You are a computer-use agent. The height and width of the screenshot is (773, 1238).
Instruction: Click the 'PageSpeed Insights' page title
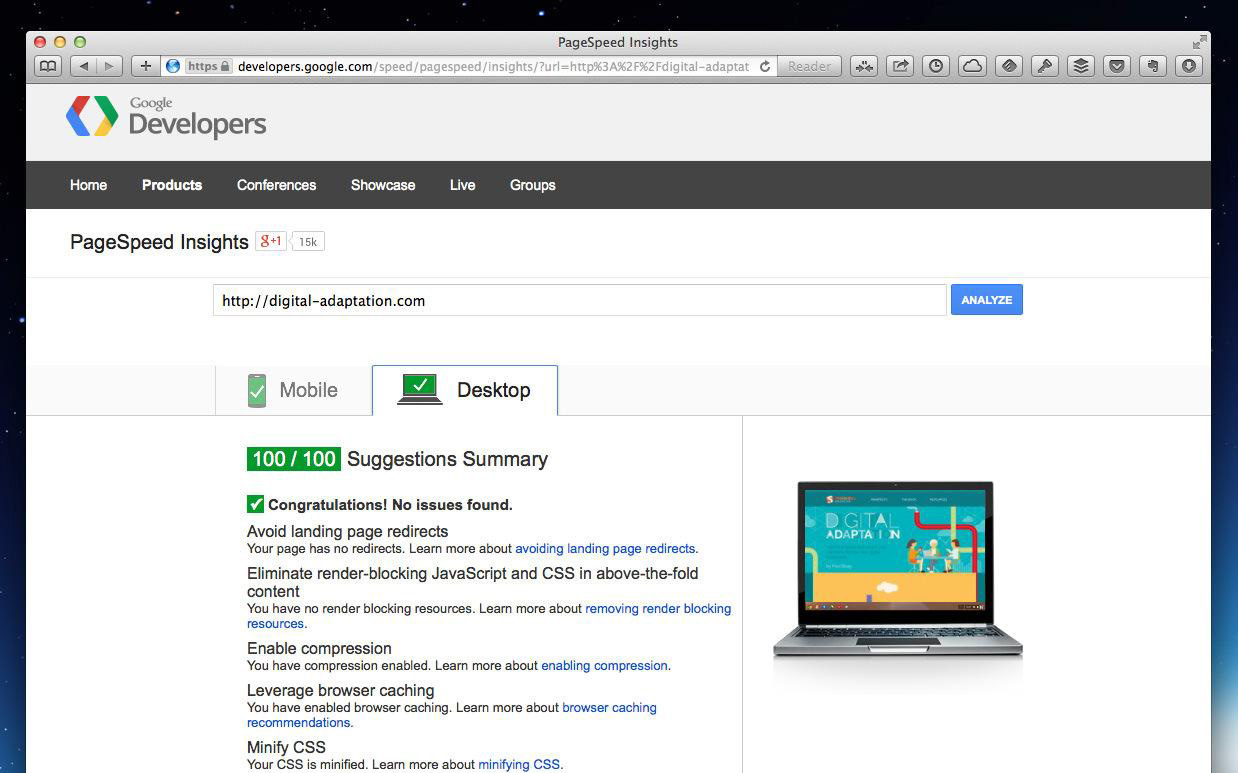click(x=159, y=242)
